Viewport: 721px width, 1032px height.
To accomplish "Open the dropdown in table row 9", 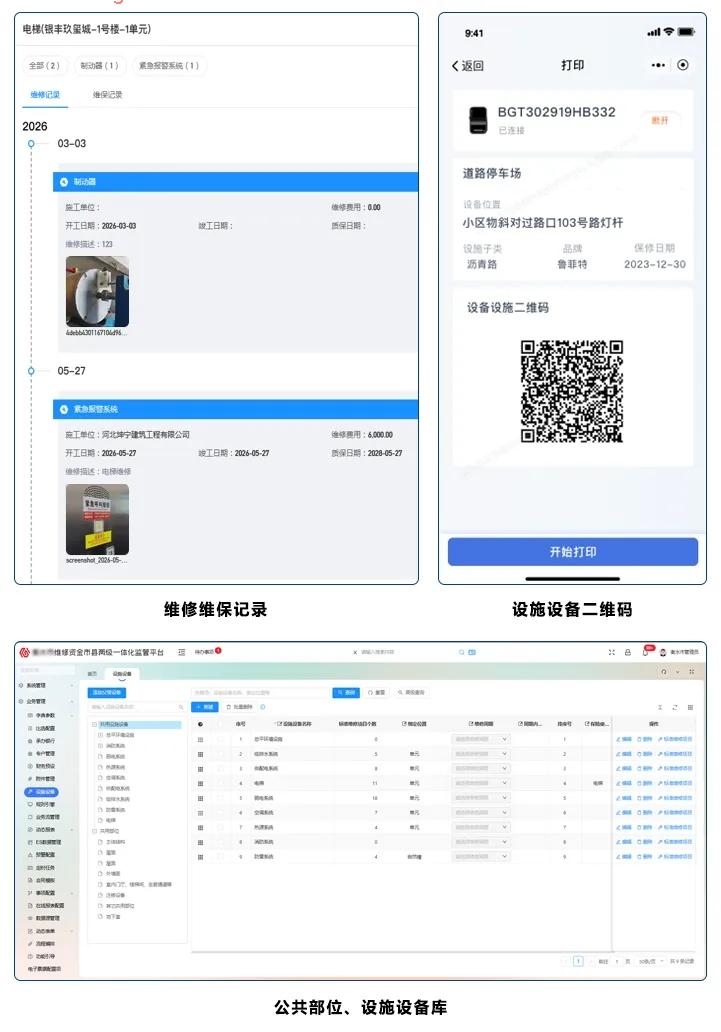I will [x=481, y=857].
